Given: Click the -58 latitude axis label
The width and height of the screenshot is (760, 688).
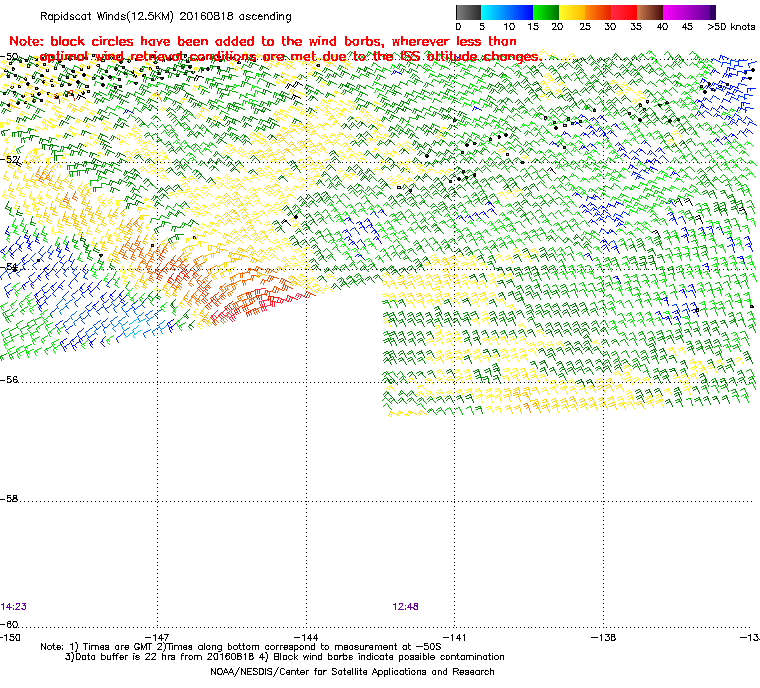Looking at the screenshot, I should pyautogui.click(x=9, y=498).
